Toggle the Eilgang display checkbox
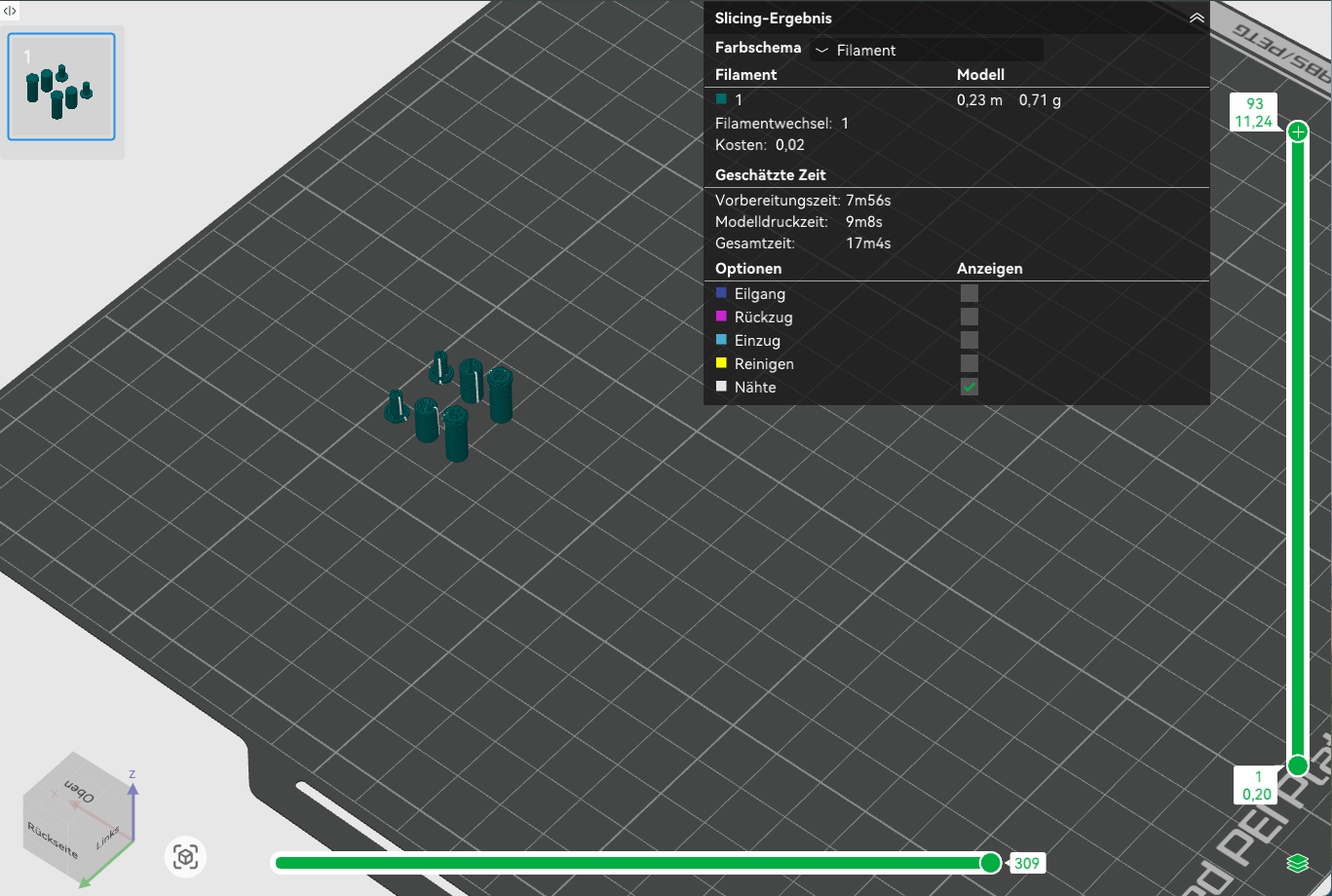Image resolution: width=1332 pixels, height=896 pixels. point(970,293)
